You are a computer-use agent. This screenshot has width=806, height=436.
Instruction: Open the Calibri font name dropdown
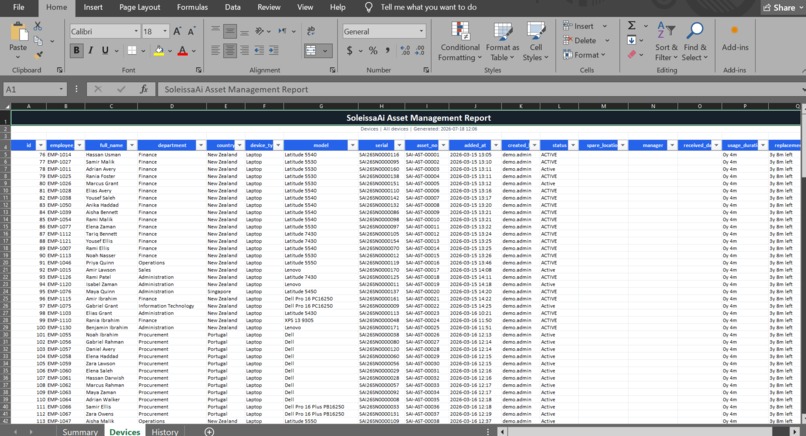(x=136, y=31)
